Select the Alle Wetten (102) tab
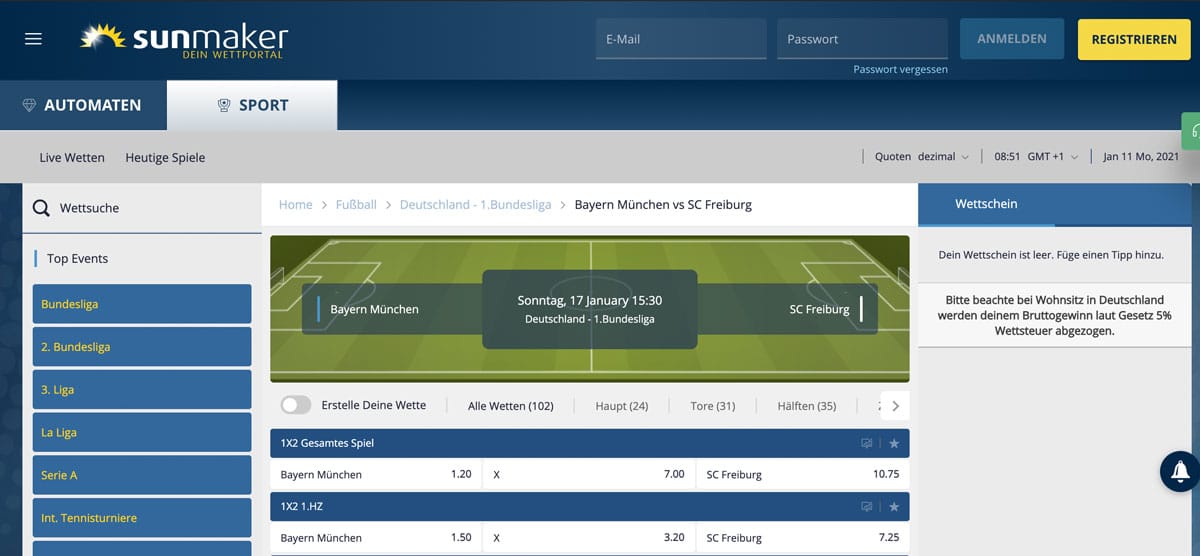1200x556 pixels. pyautogui.click(x=510, y=406)
